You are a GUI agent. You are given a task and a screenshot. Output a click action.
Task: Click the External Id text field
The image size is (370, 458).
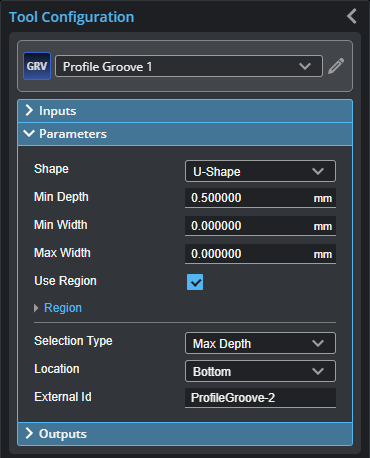pyautogui.click(x=260, y=398)
